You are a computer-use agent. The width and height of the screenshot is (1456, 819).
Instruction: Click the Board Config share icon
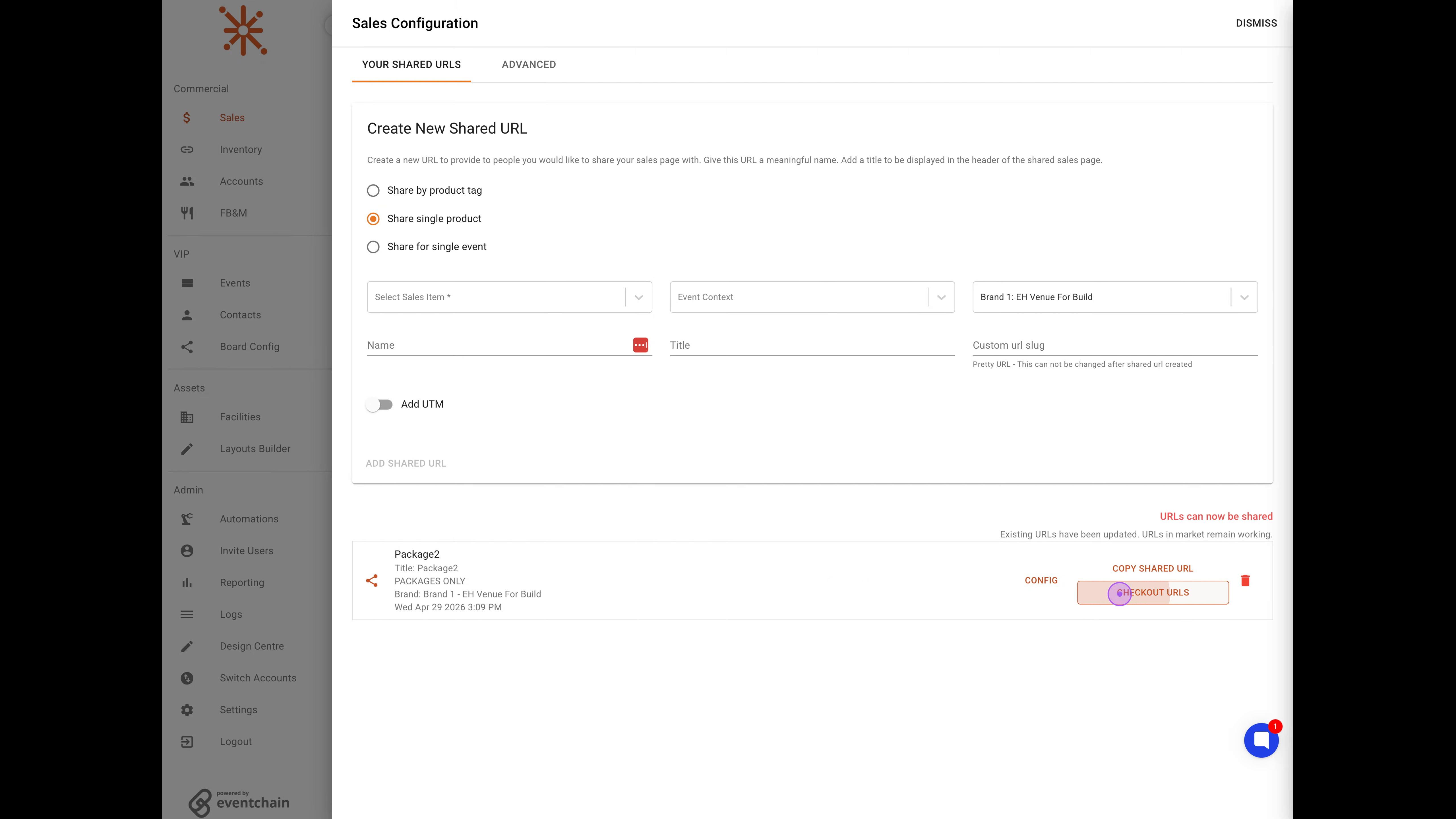[187, 346]
